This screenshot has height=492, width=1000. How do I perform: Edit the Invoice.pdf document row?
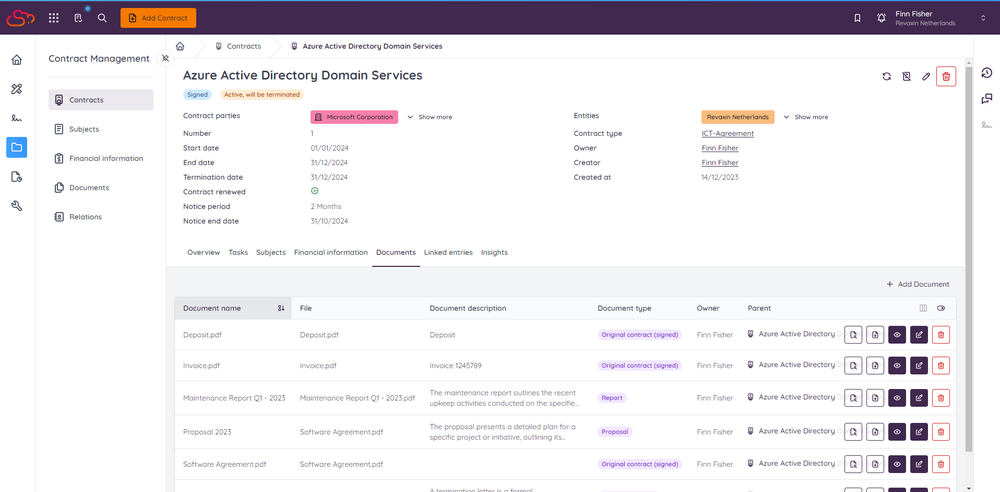pos(919,366)
